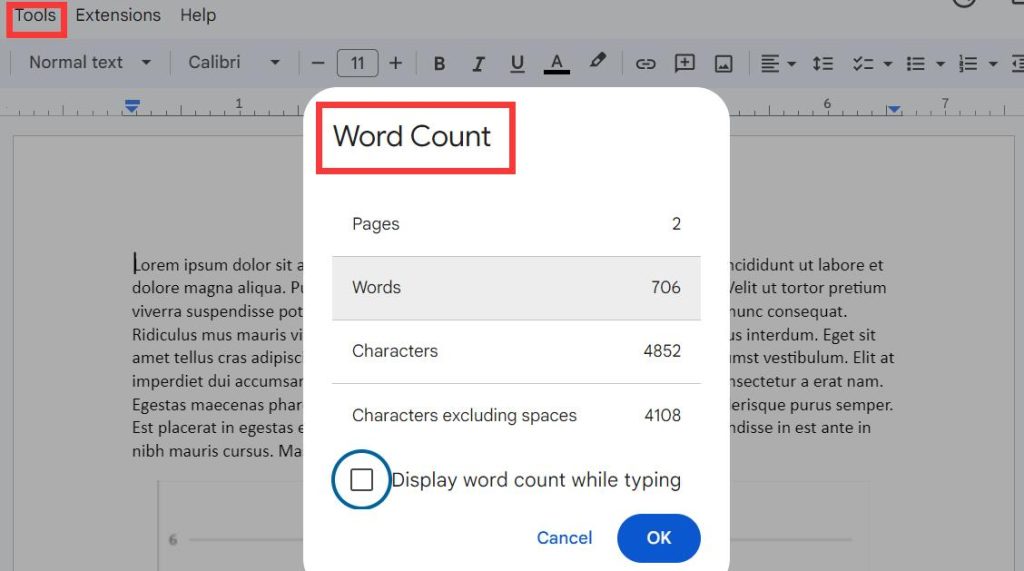This screenshot has width=1024, height=571.
Task: Underline the selected text
Action: click(517, 63)
